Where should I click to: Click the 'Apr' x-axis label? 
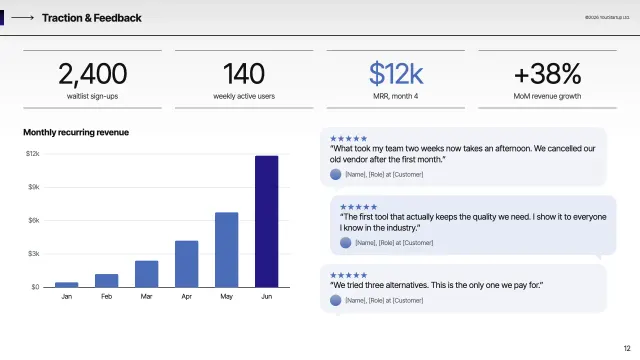tap(187, 297)
